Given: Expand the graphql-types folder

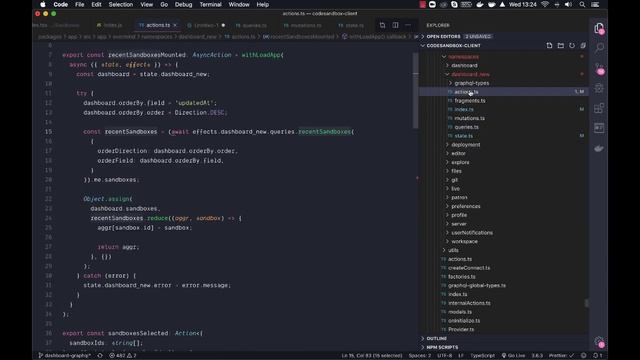Looking at the screenshot, I should pos(471,83).
